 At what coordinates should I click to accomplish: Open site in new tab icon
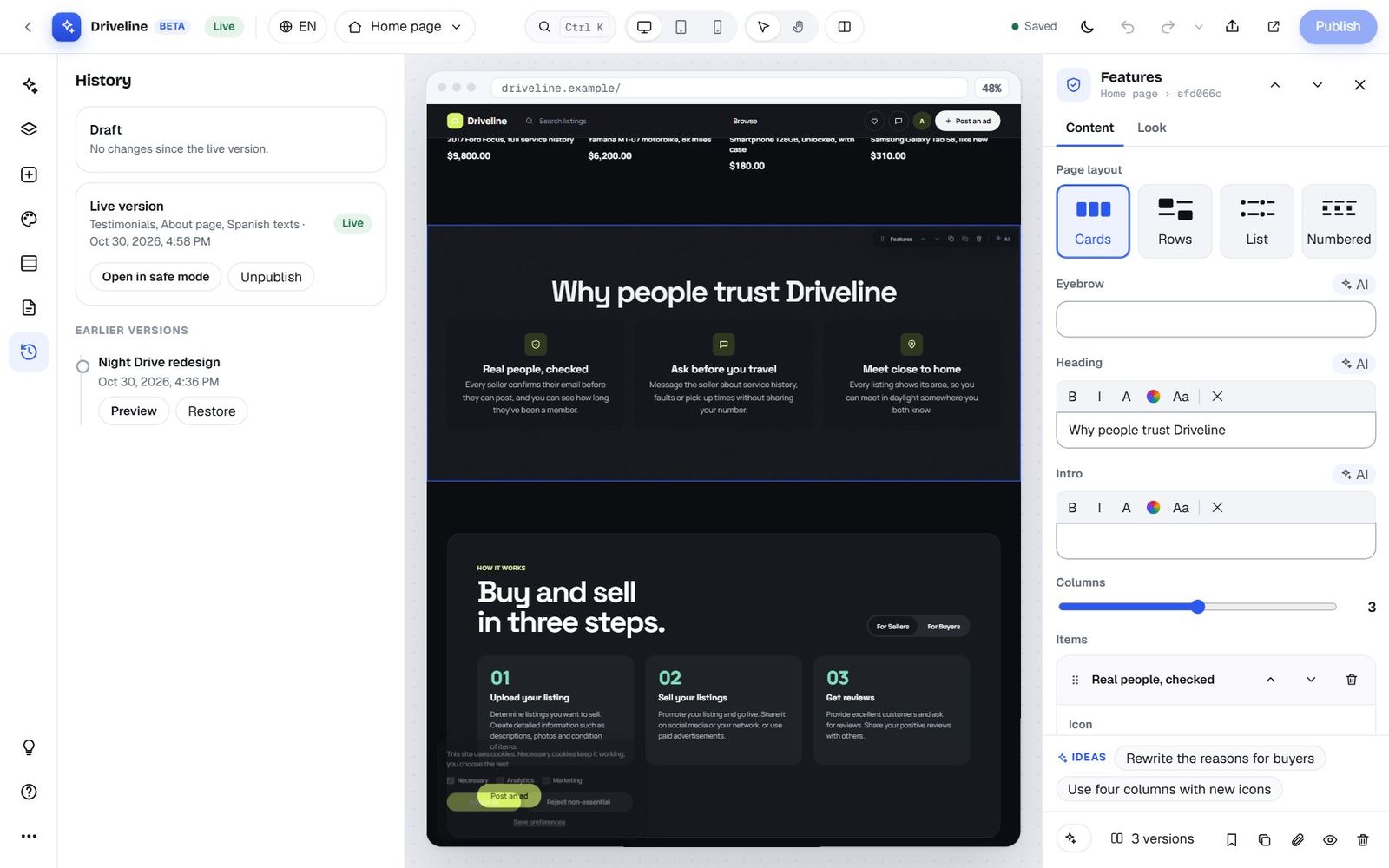1274,27
